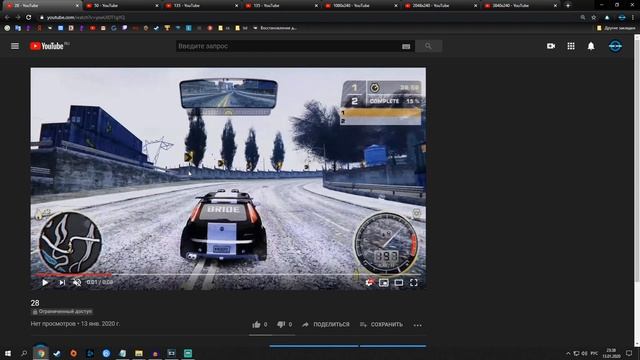This screenshot has height=360, width=640.
Task: Open the Windows action center
Action: pyautogui.click(x=629, y=353)
